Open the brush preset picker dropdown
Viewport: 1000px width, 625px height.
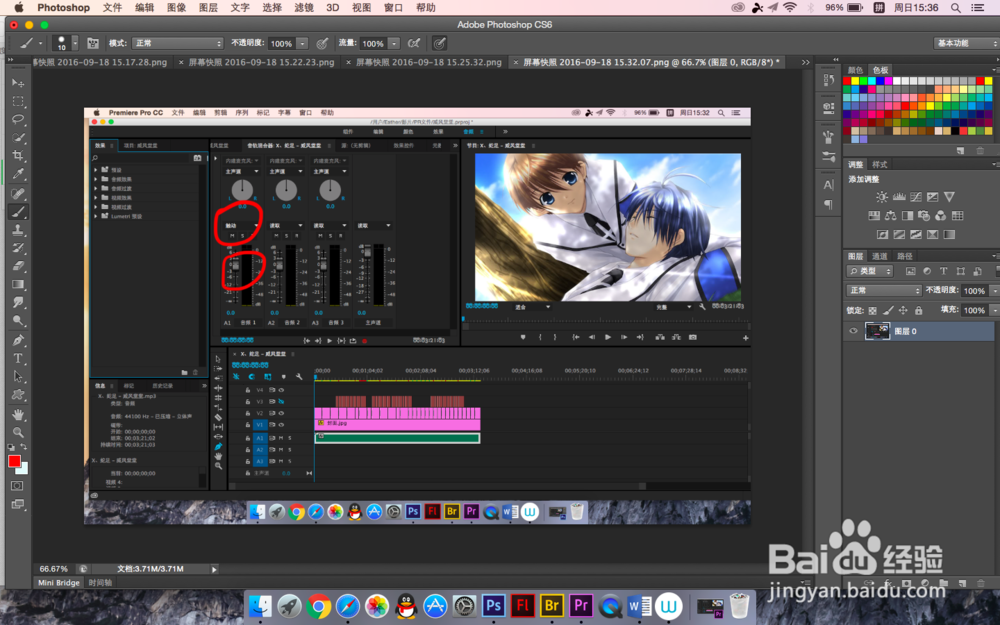(75, 43)
